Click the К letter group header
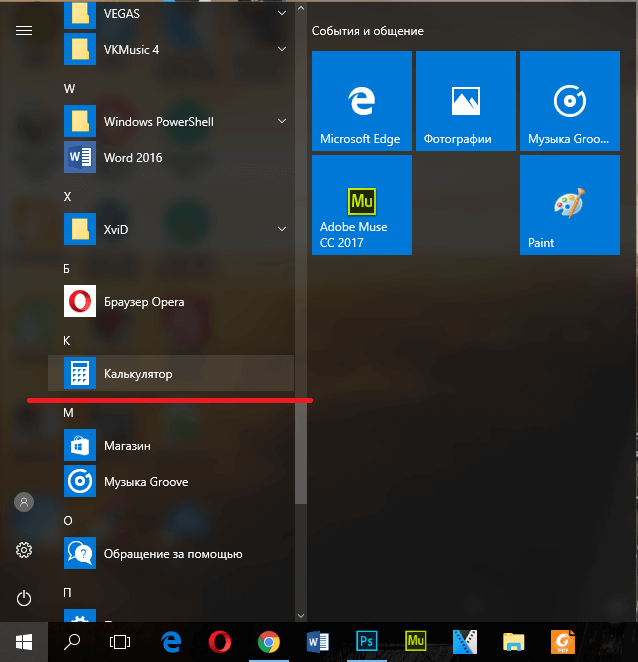 (67, 341)
